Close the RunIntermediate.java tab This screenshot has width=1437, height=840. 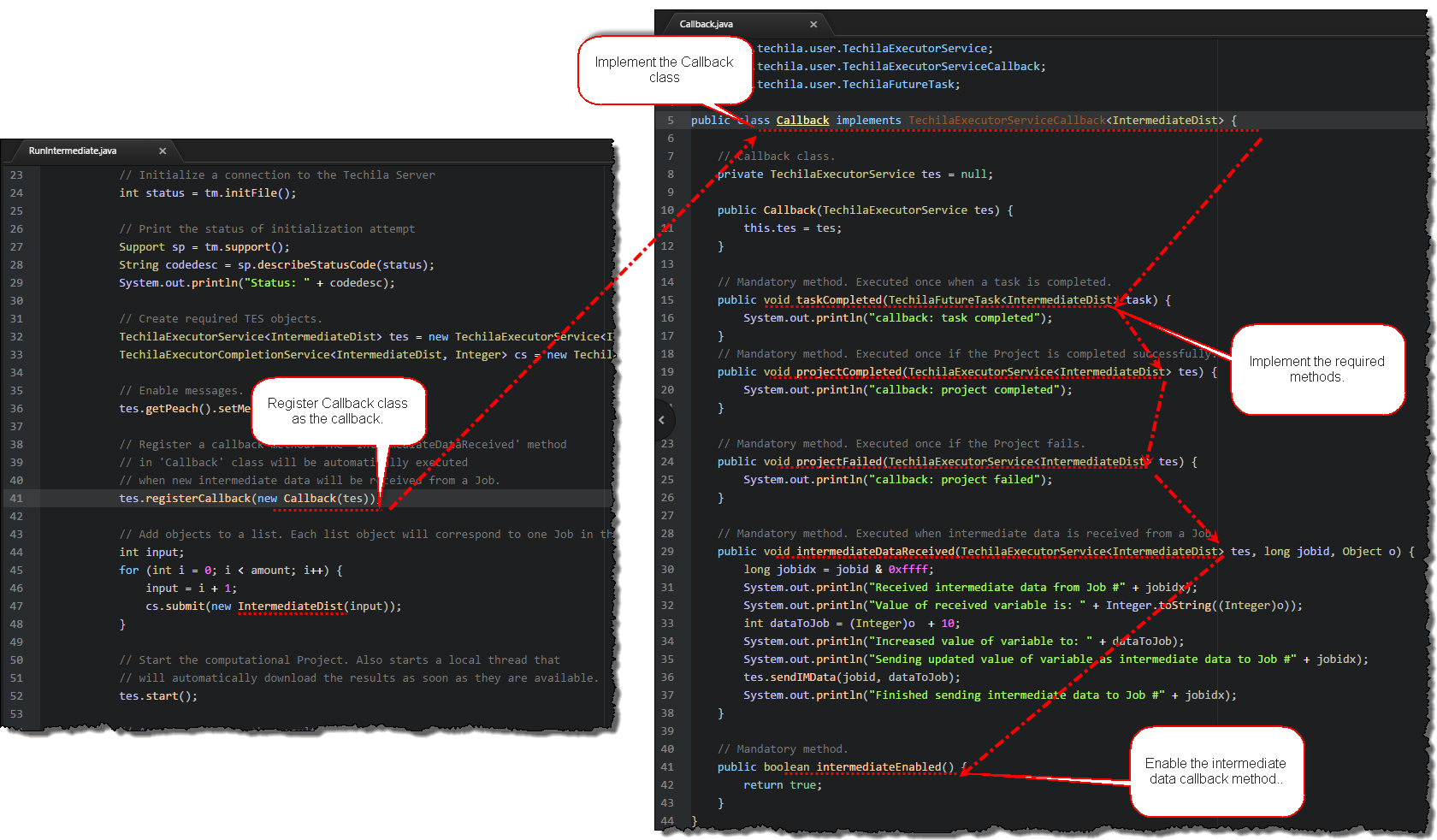click(163, 151)
